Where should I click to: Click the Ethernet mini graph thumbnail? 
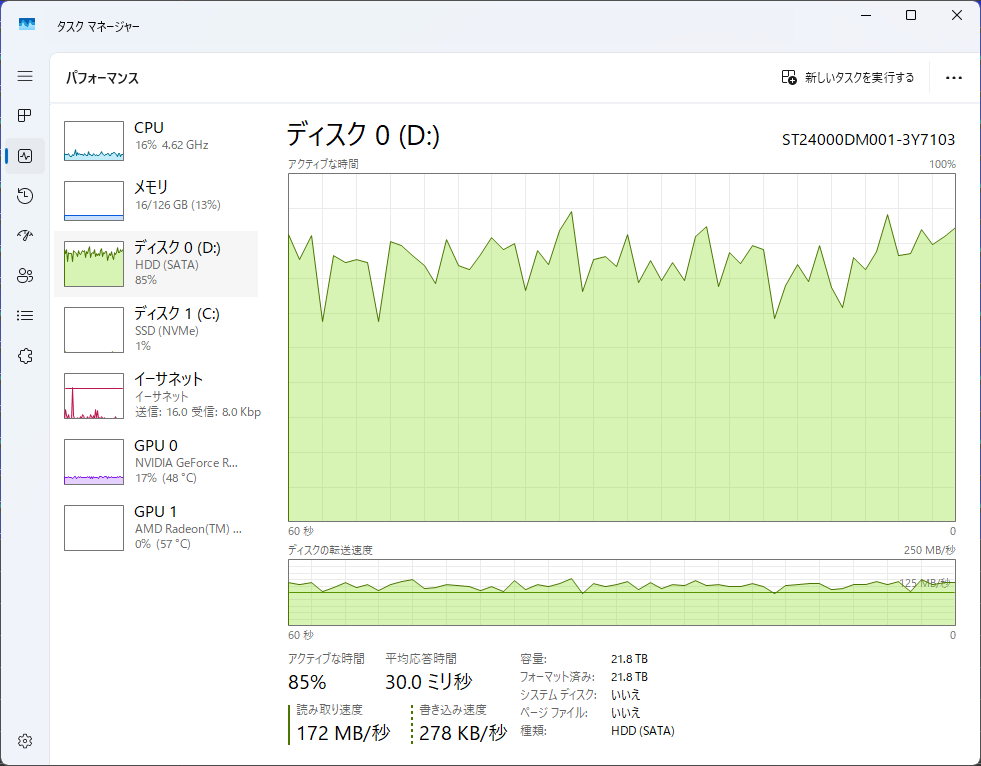(x=94, y=396)
